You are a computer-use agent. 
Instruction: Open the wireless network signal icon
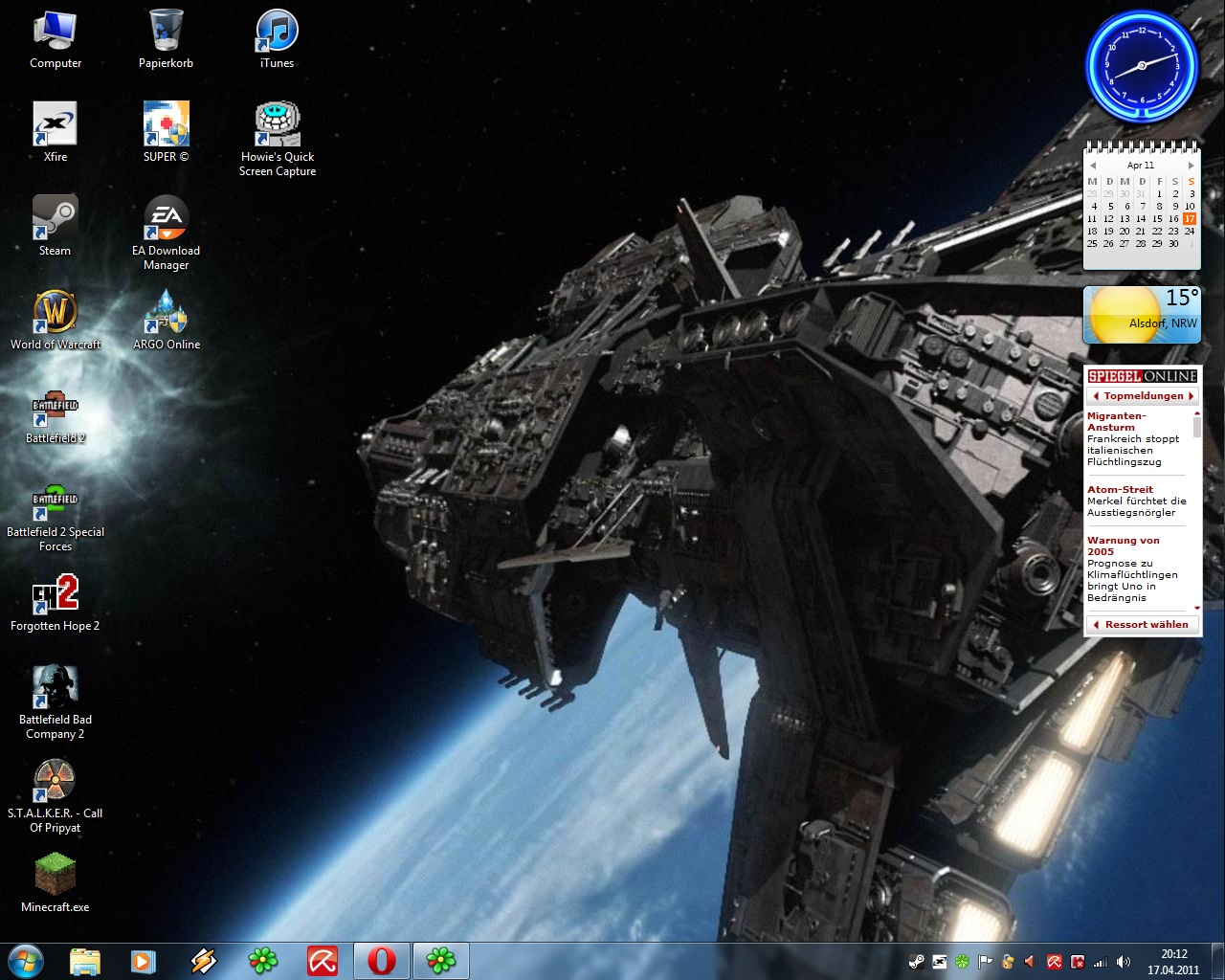click(1101, 962)
